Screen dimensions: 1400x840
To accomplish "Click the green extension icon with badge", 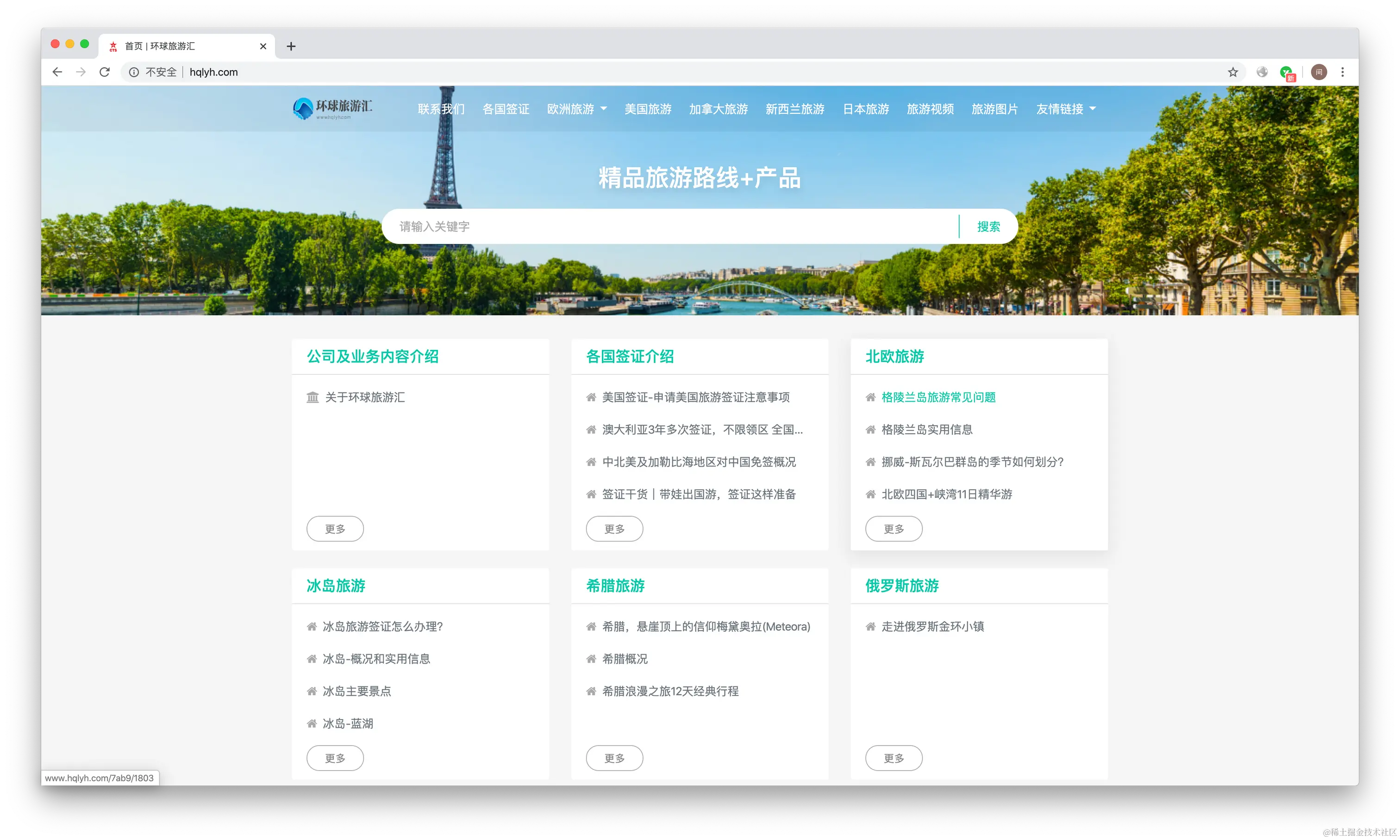I will (x=1286, y=73).
